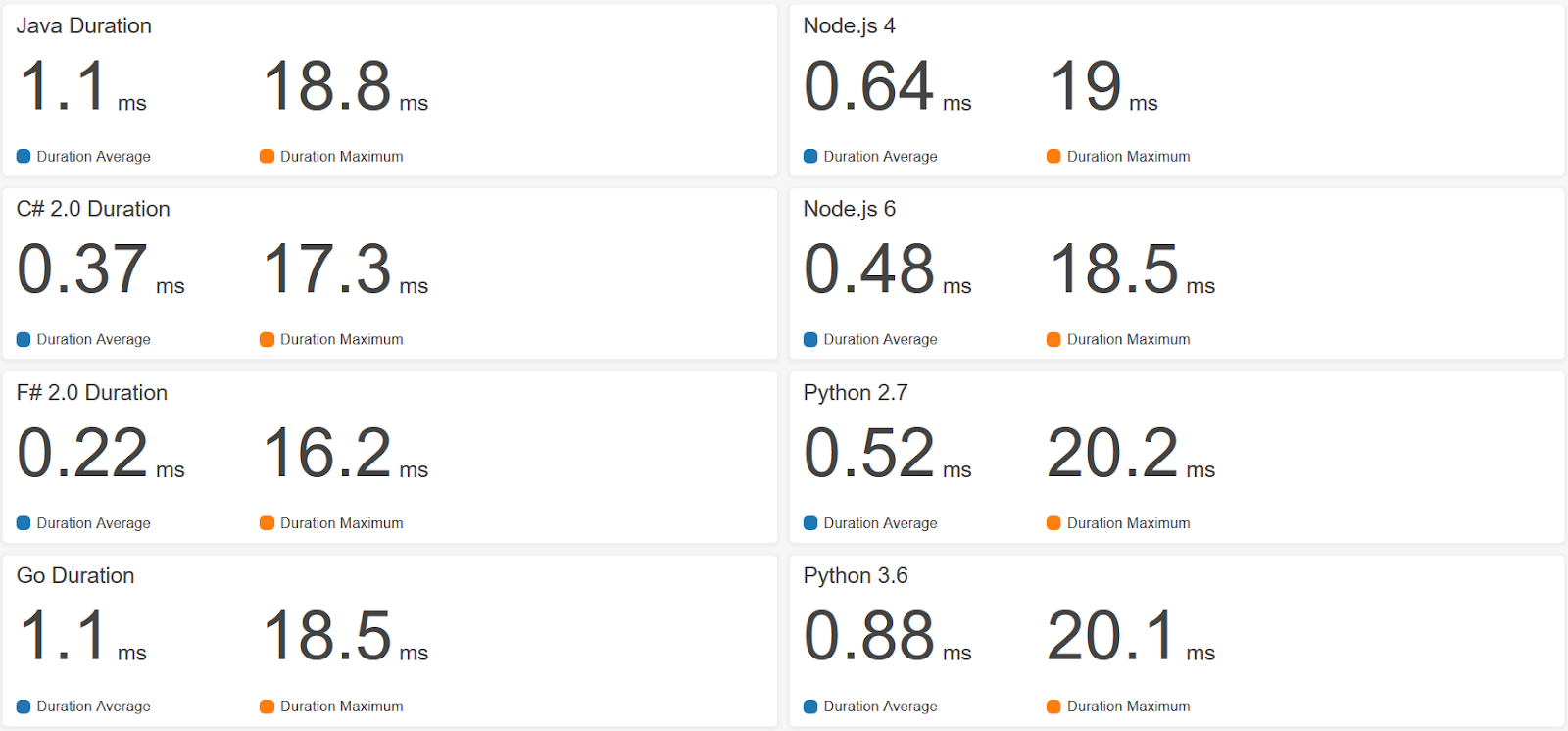Open the C# 2.0 Duration tile title

tap(93, 209)
